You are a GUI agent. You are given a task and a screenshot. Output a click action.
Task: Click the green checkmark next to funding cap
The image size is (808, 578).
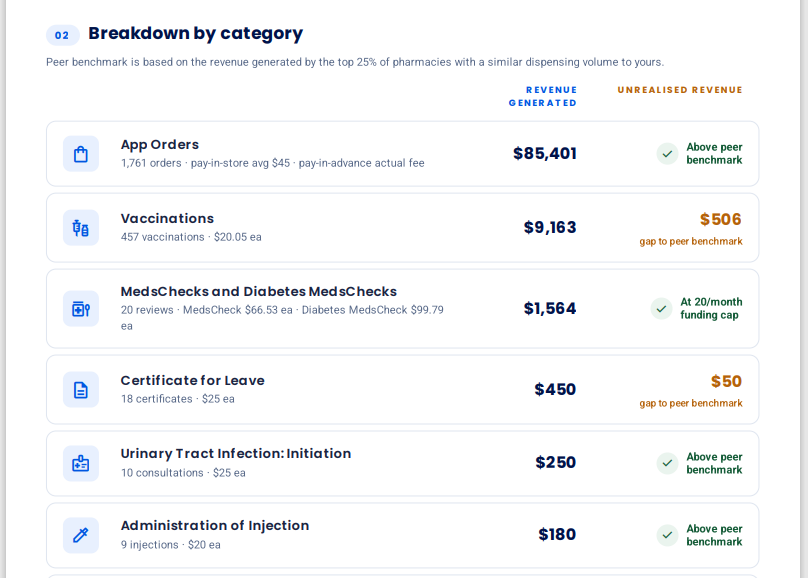coord(661,309)
